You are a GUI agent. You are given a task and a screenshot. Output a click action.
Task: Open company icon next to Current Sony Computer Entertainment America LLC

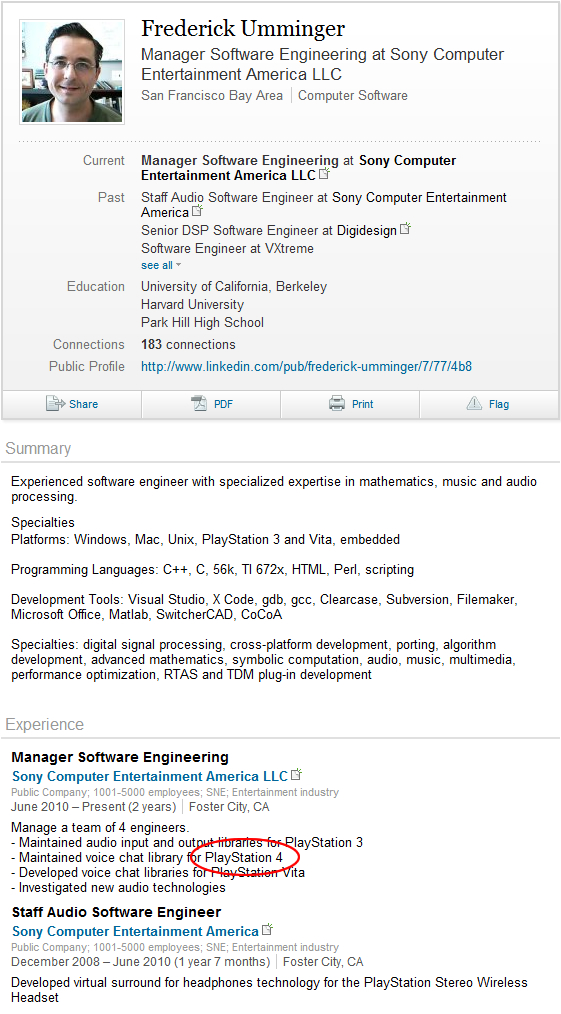point(324,174)
